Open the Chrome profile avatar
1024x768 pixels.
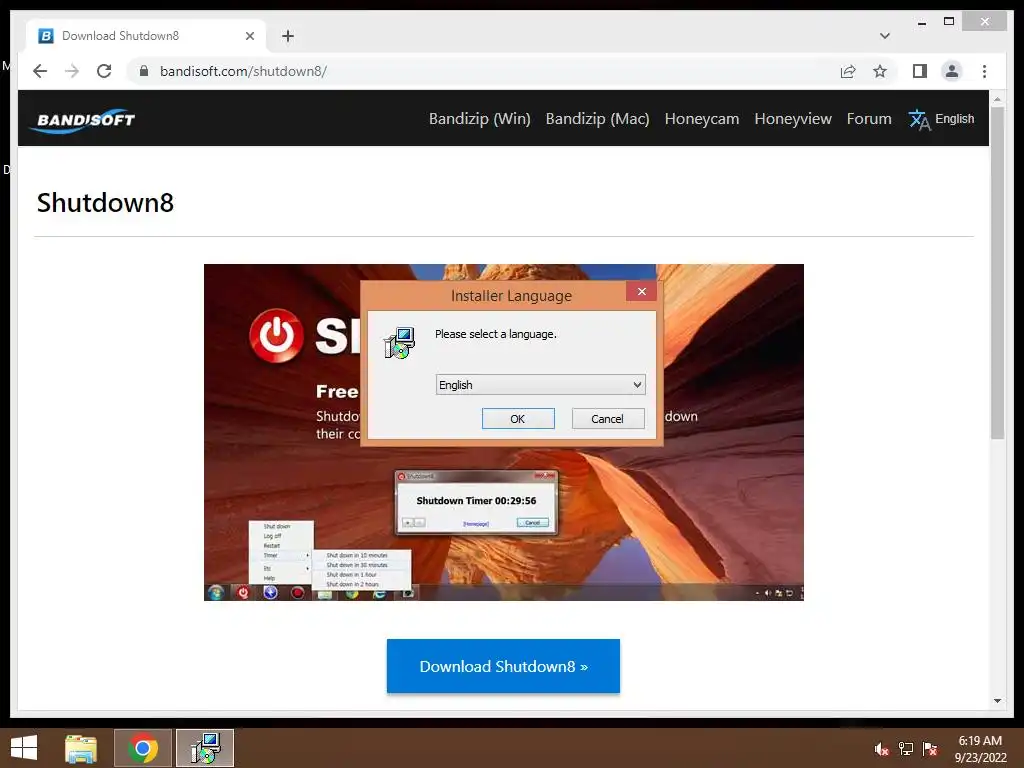(952, 71)
